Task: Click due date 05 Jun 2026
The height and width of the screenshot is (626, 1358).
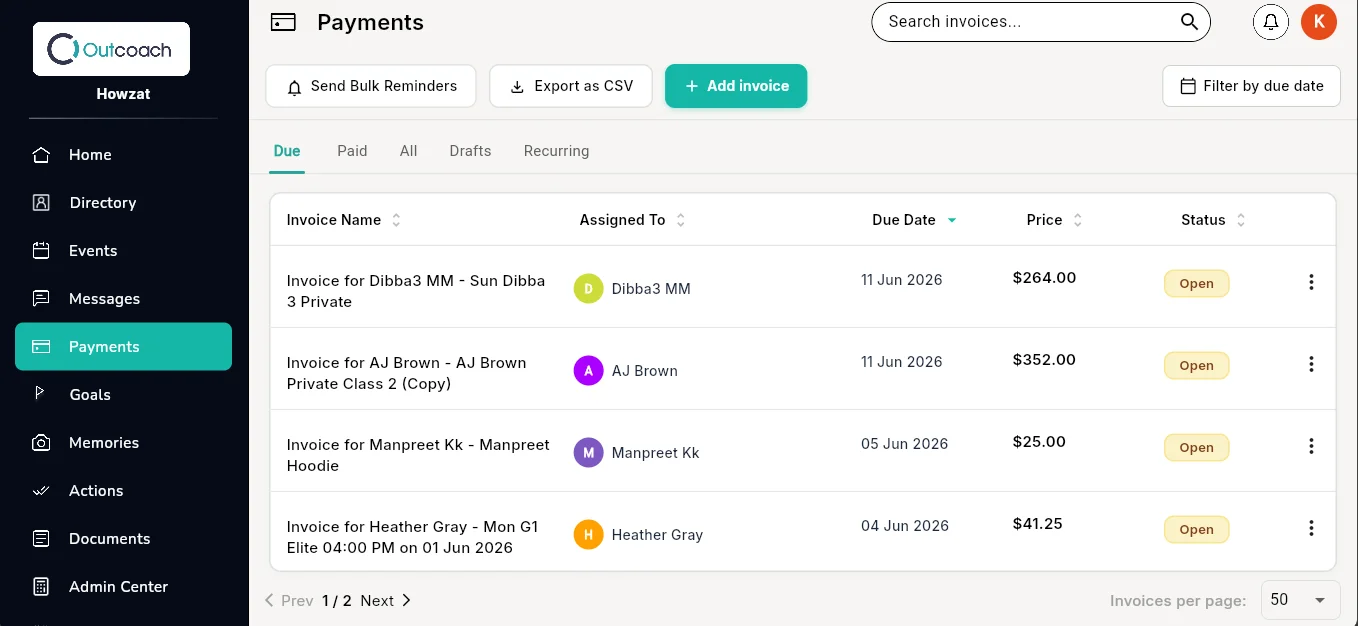Action: coord(904,444)
